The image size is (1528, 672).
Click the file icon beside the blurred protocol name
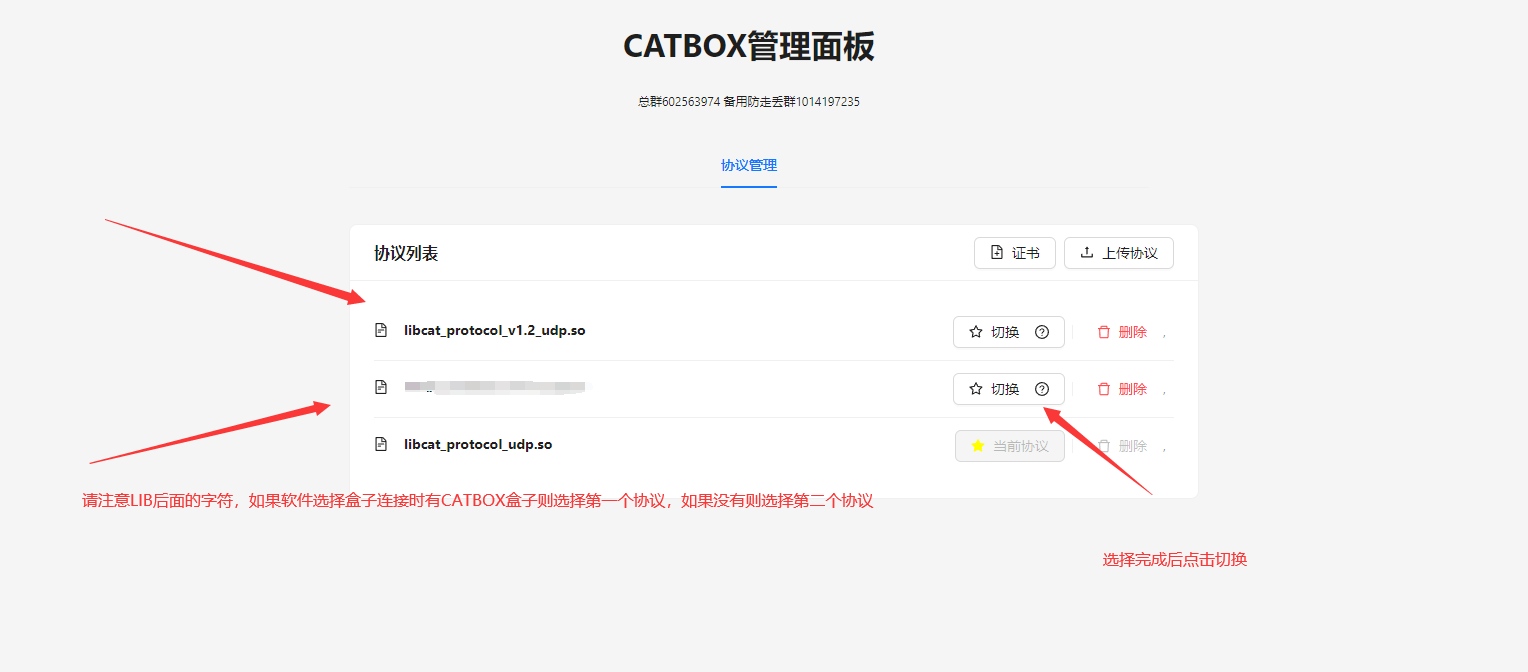[381, 387]
